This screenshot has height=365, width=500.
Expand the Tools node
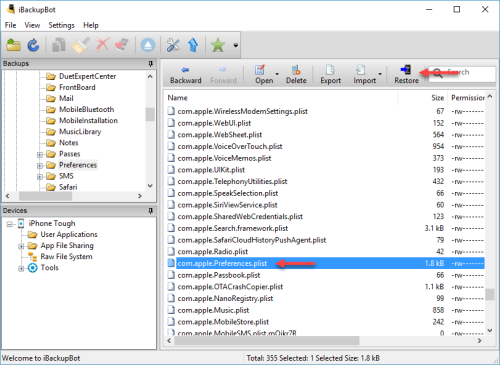(21, 268)
